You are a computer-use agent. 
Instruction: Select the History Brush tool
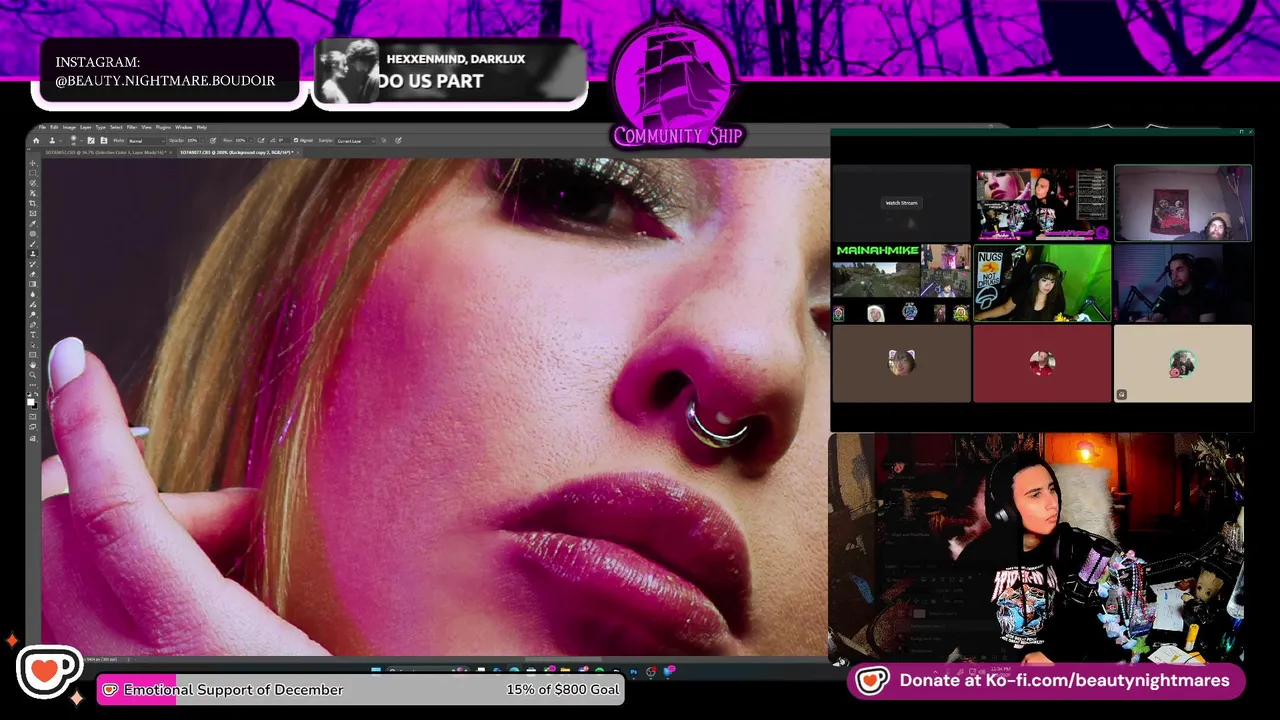point(32,264)
